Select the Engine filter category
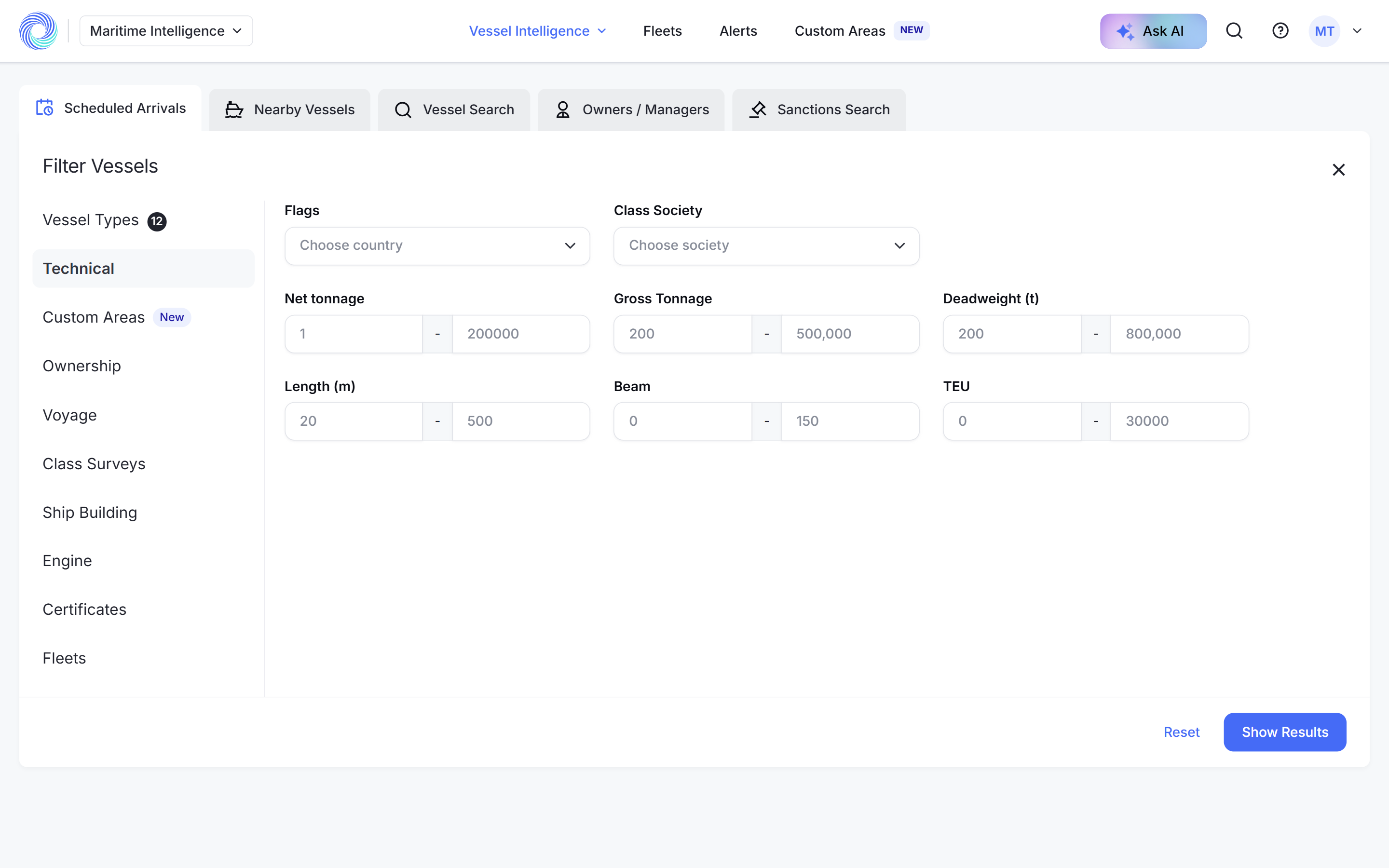The height and width of the screenshot is (868, 1389). coord(144,561)
